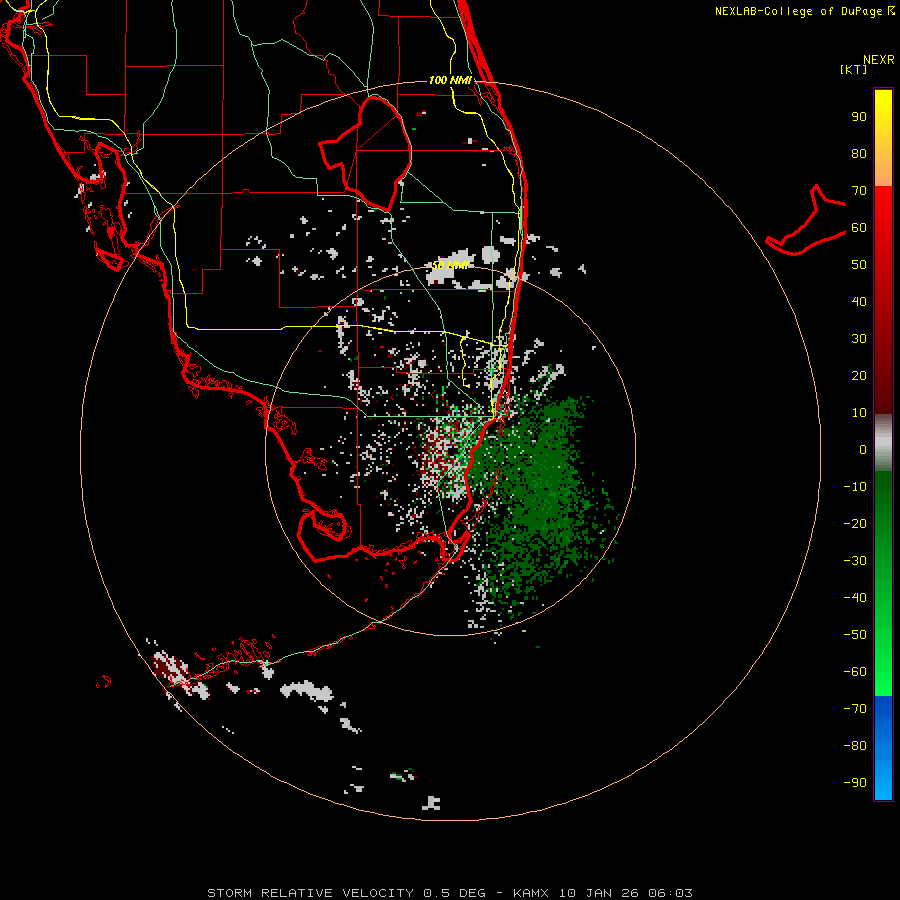
Task: Click the KT units label above the color bar
Action: point(854,69)
